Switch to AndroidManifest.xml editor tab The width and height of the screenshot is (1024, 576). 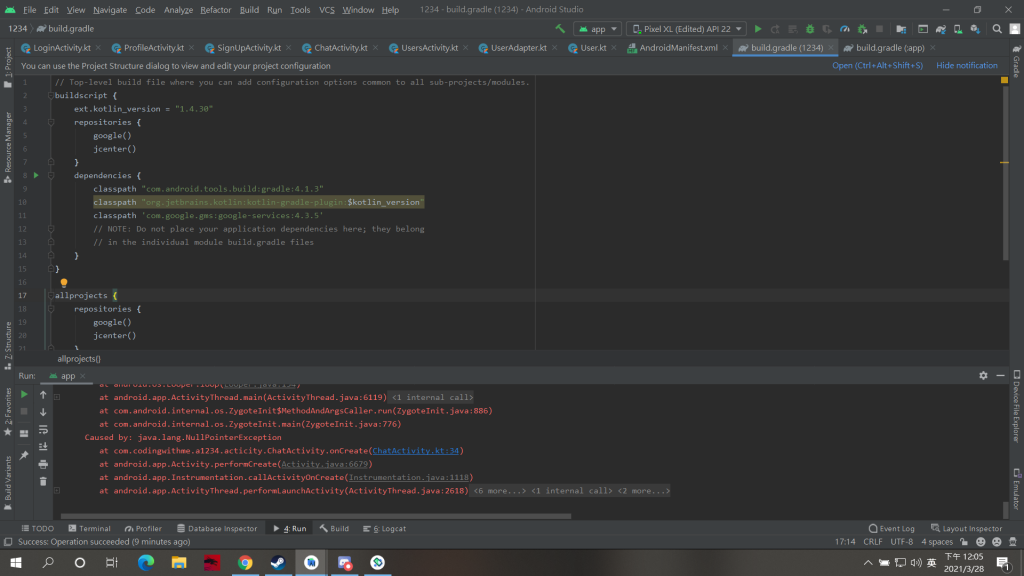[x=678, y=48]
